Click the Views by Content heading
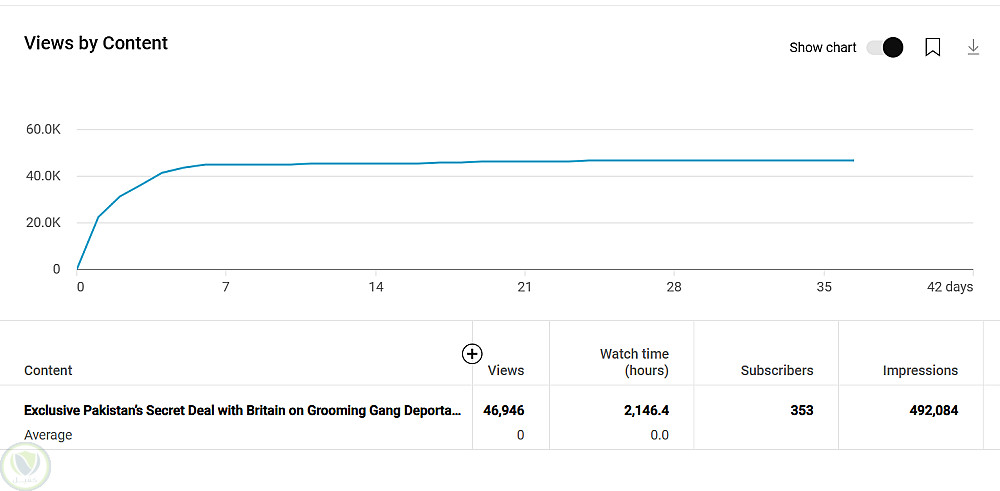Viewport: 1000px width, 491px height. (x=96, y=43)
